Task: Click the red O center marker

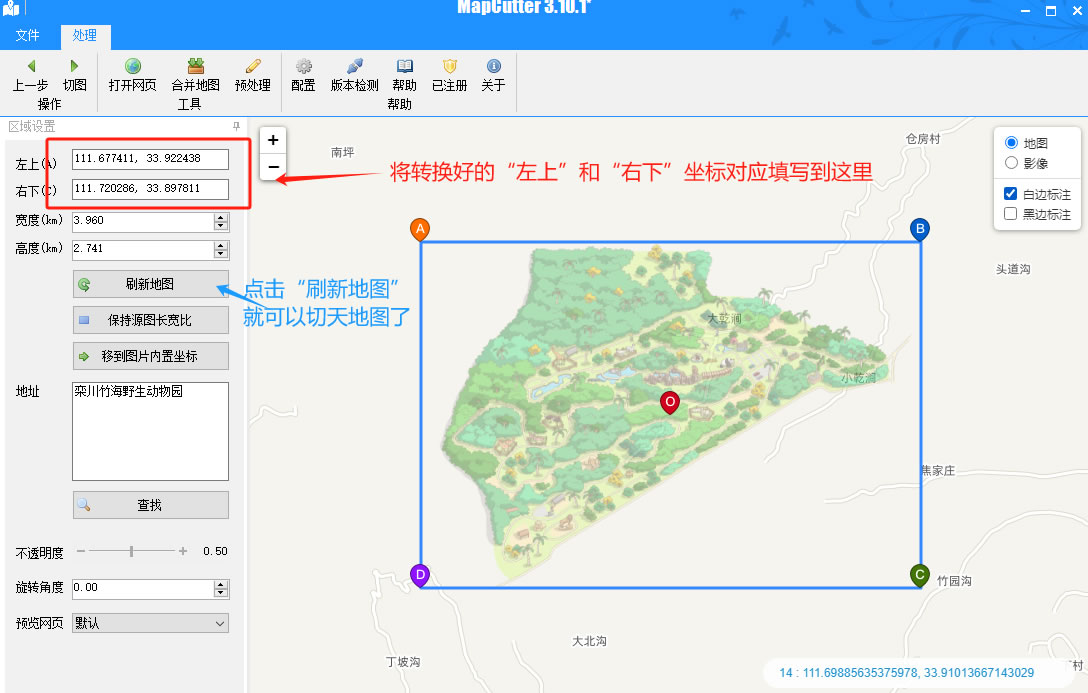Action: 670,402
